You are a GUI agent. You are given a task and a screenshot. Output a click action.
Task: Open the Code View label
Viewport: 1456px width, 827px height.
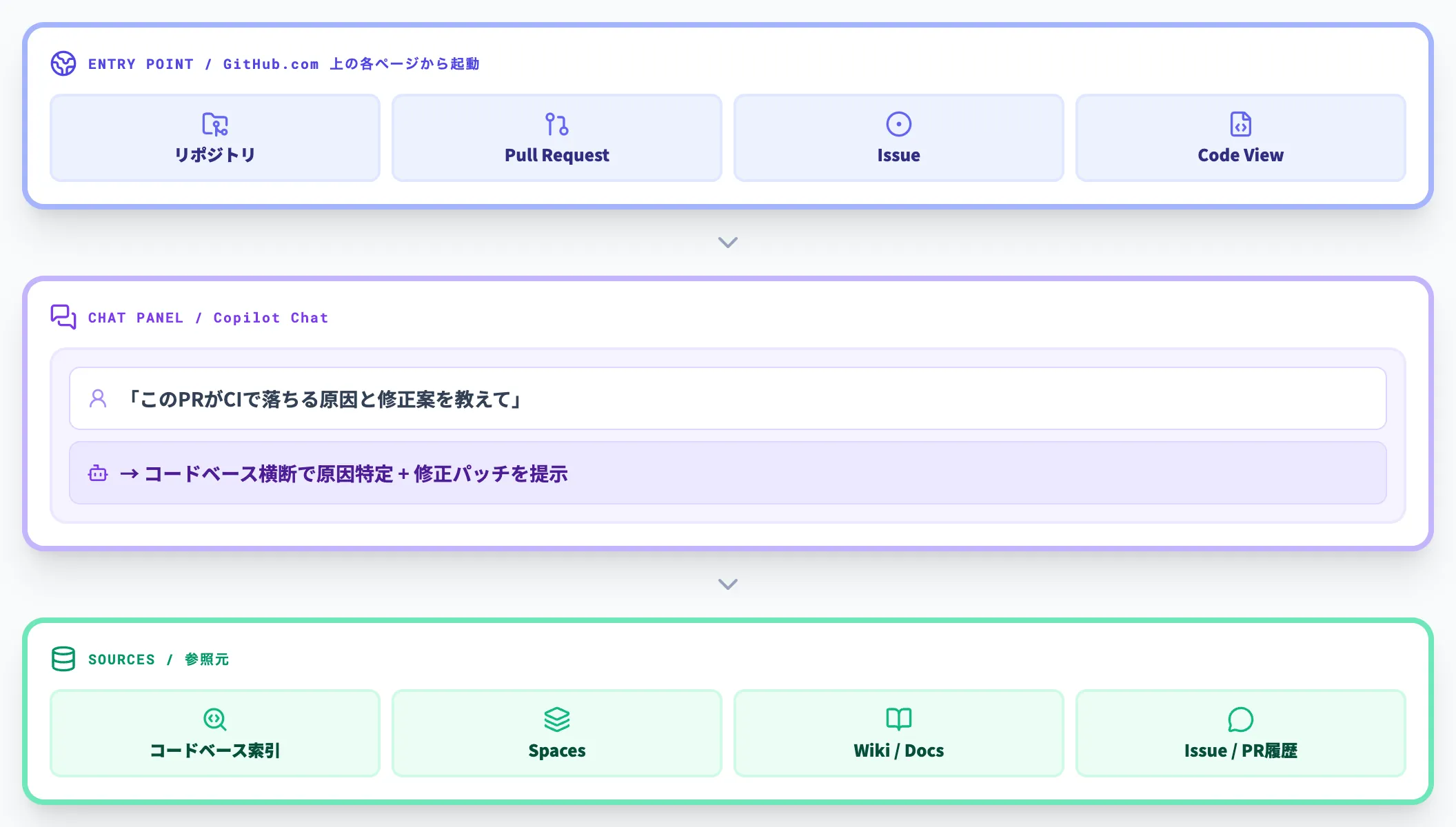pyautogui.click(x=1241, y=155)
